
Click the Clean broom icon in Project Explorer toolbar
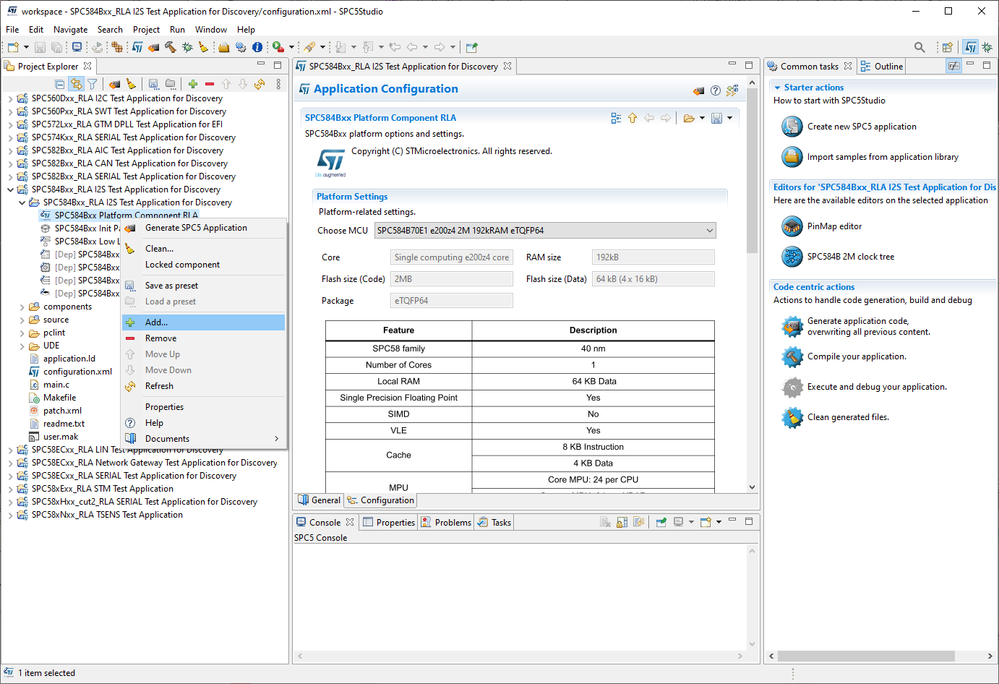click(x=131, y=84)
